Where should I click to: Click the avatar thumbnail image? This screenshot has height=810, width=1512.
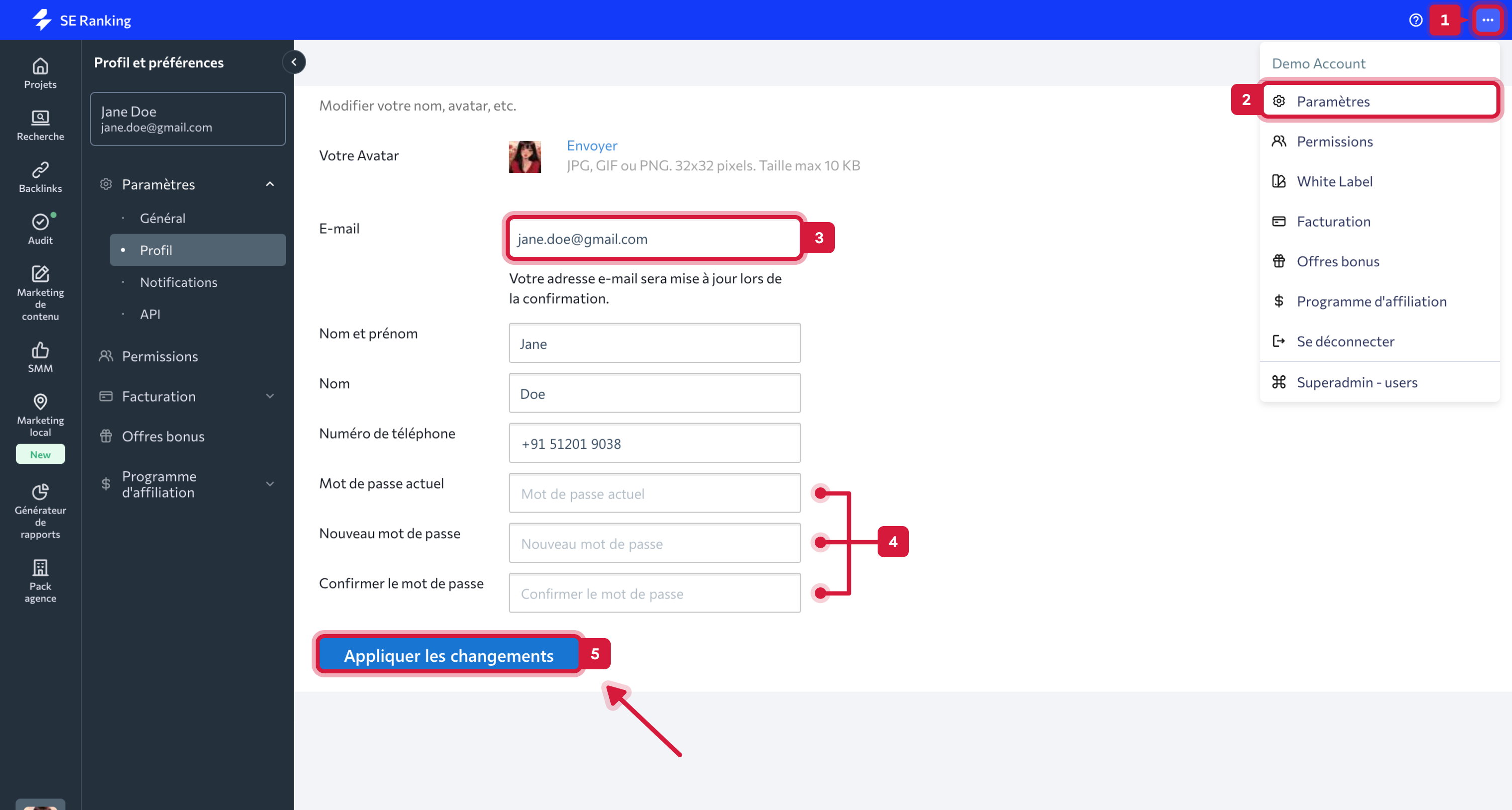pyautogui.click(x=525, y=157)
